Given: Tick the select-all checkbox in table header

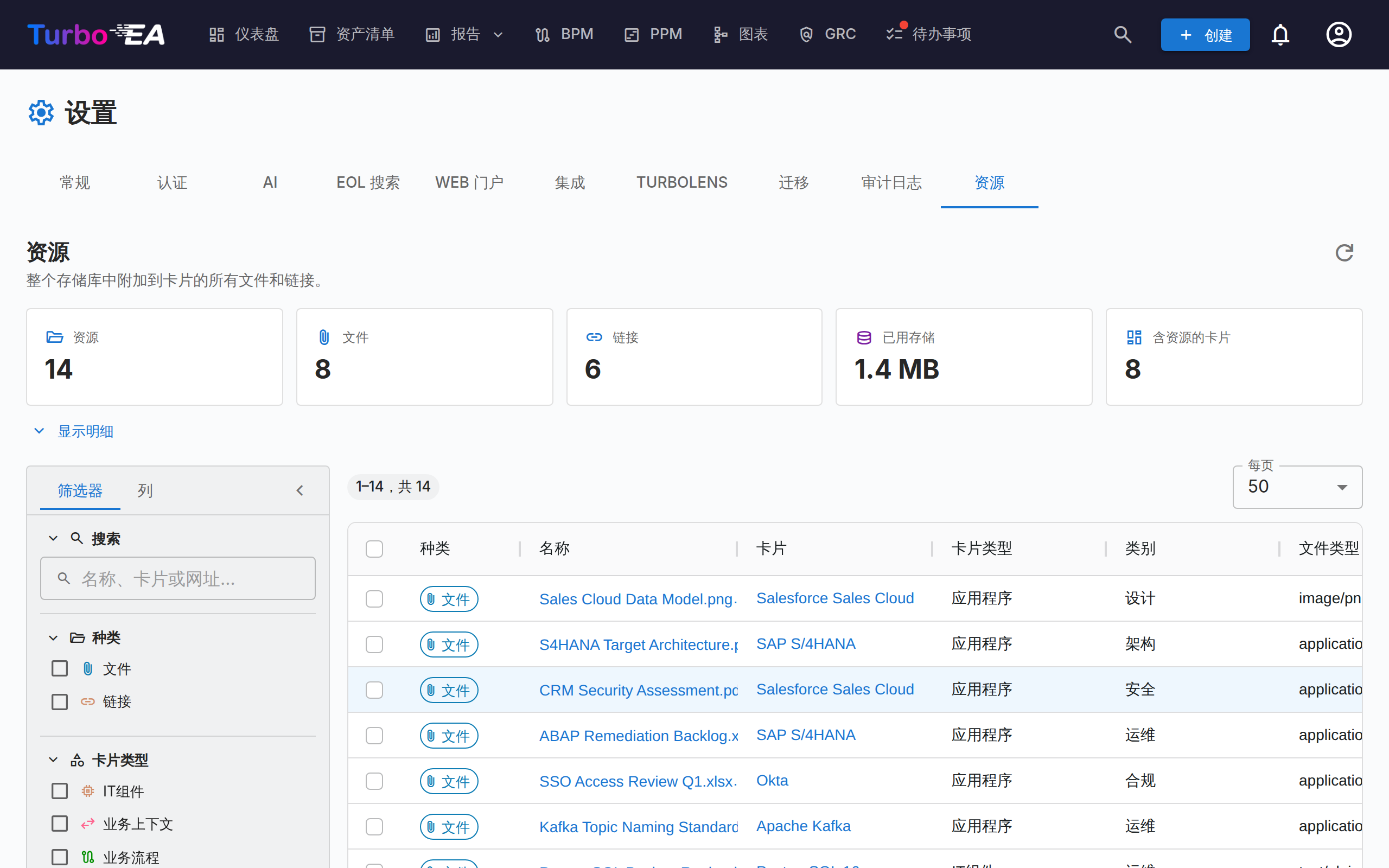Looking at the screenshot, I should (374, 549).
